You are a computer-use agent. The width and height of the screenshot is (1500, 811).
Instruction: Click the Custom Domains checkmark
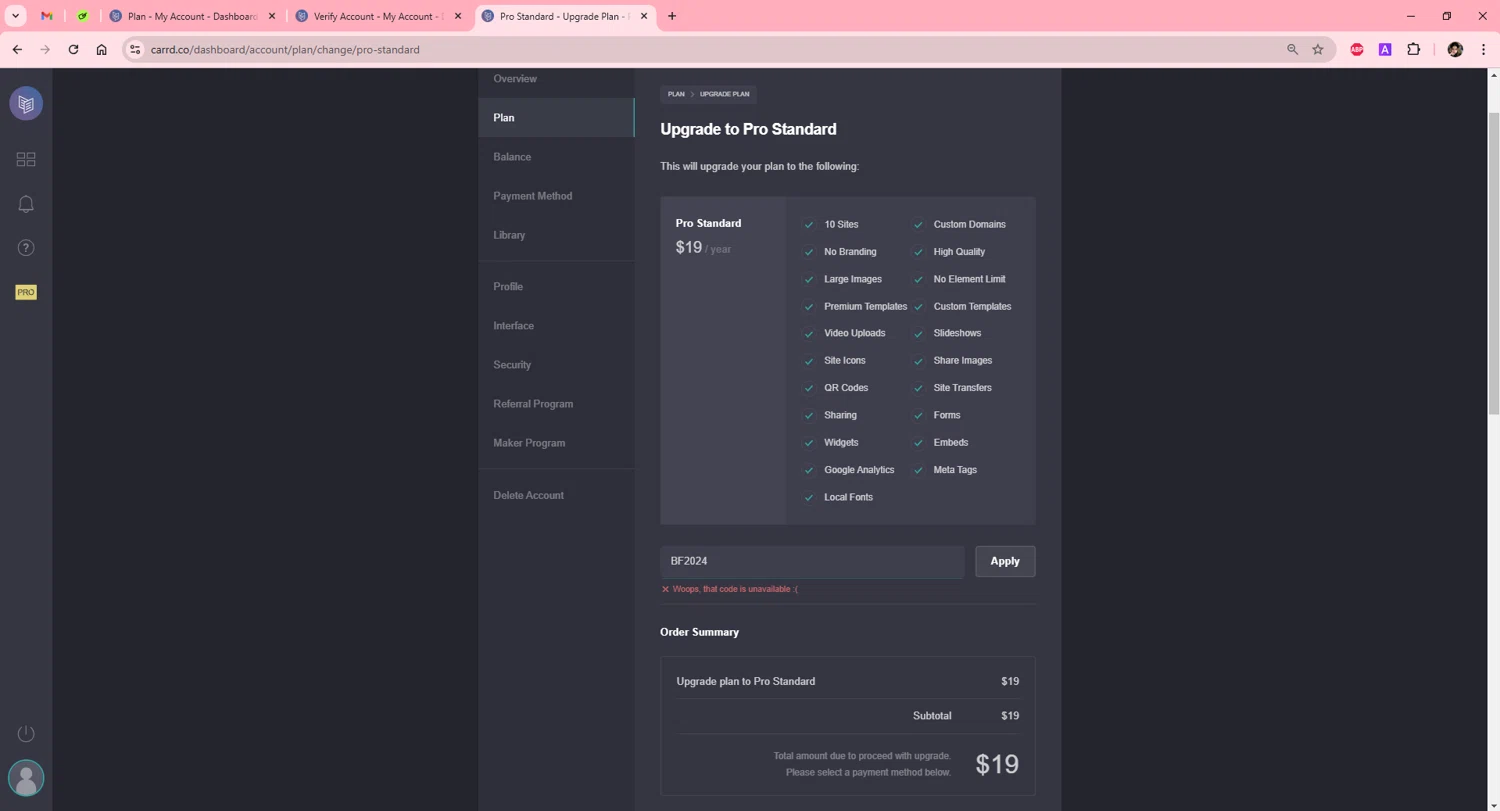pyautogui.click(x=918, y=225)
